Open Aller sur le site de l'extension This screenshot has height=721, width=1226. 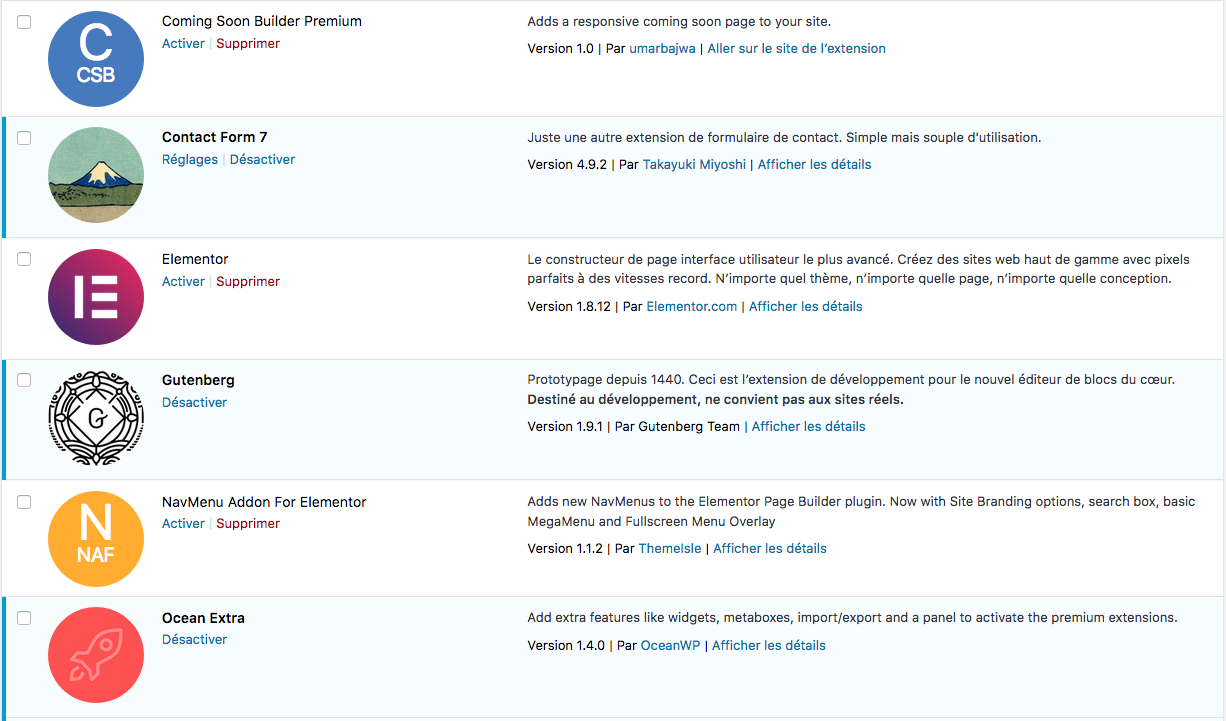(796, 48)
